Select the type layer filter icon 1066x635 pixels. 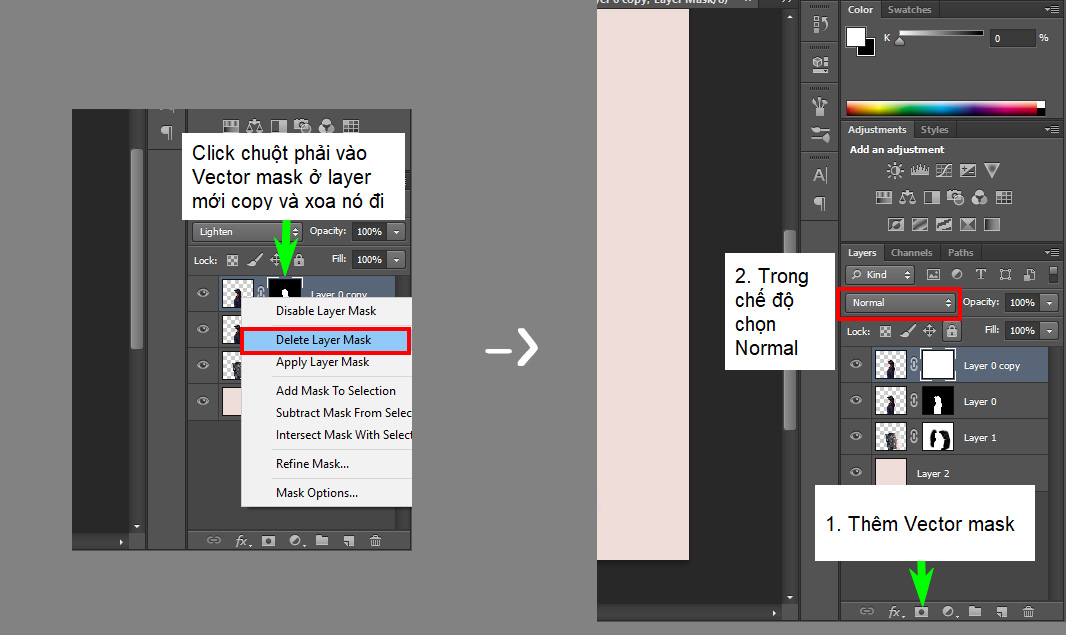coord(981,274)
